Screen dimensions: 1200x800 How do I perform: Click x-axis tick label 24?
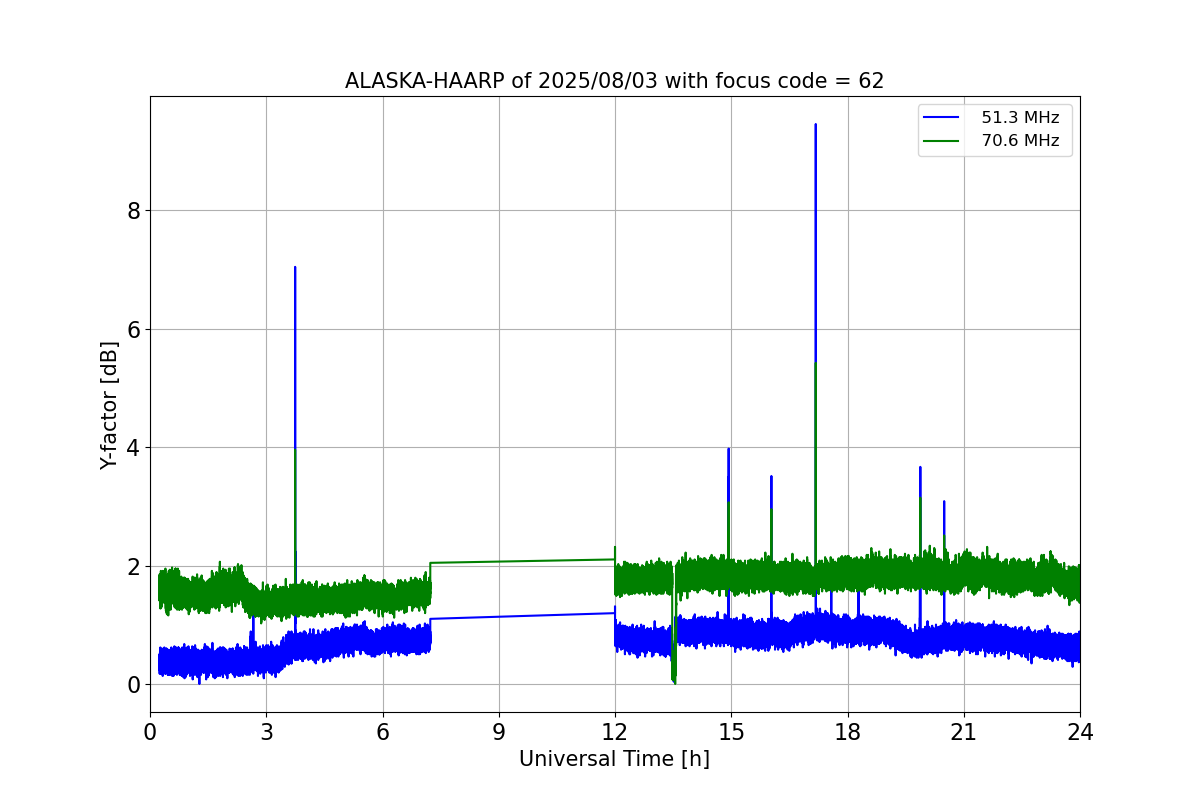point(1080,732)
